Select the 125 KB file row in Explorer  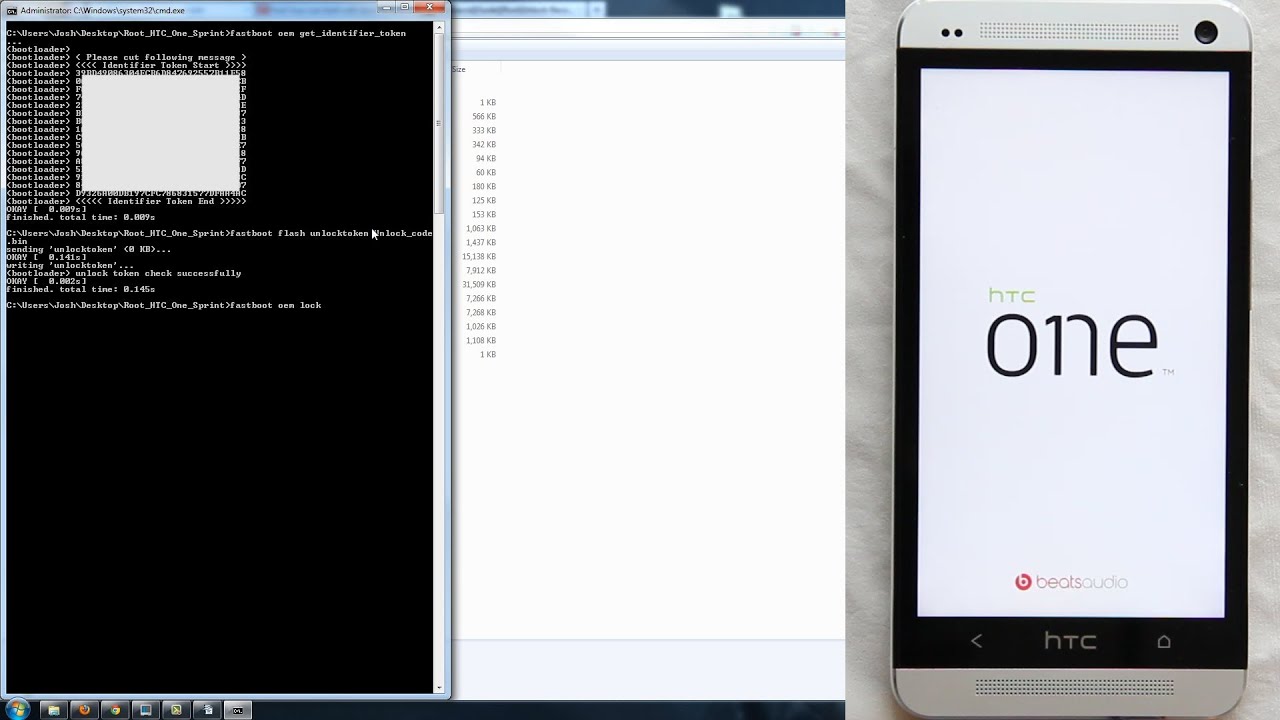(x=484, y=200)
